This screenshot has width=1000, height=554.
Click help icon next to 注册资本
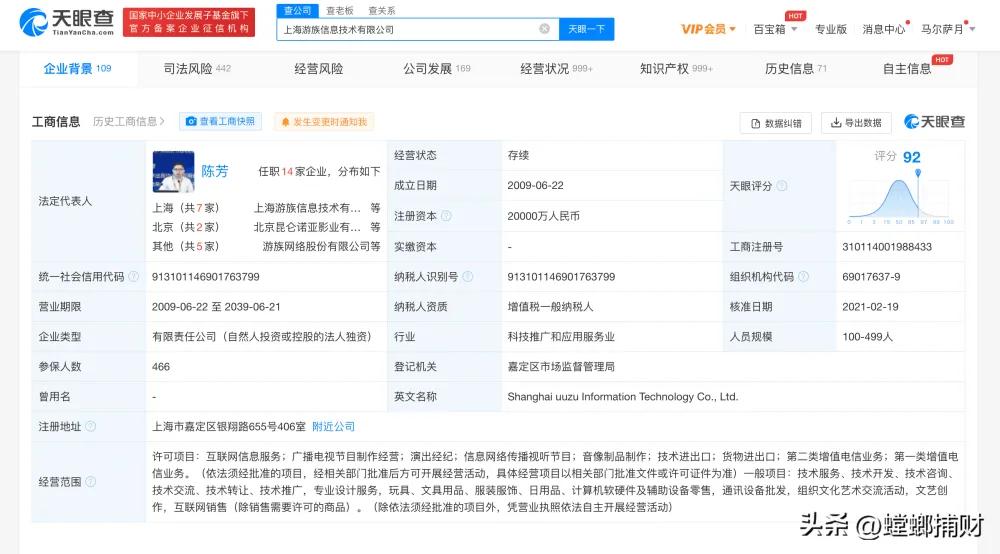[446, 216]
